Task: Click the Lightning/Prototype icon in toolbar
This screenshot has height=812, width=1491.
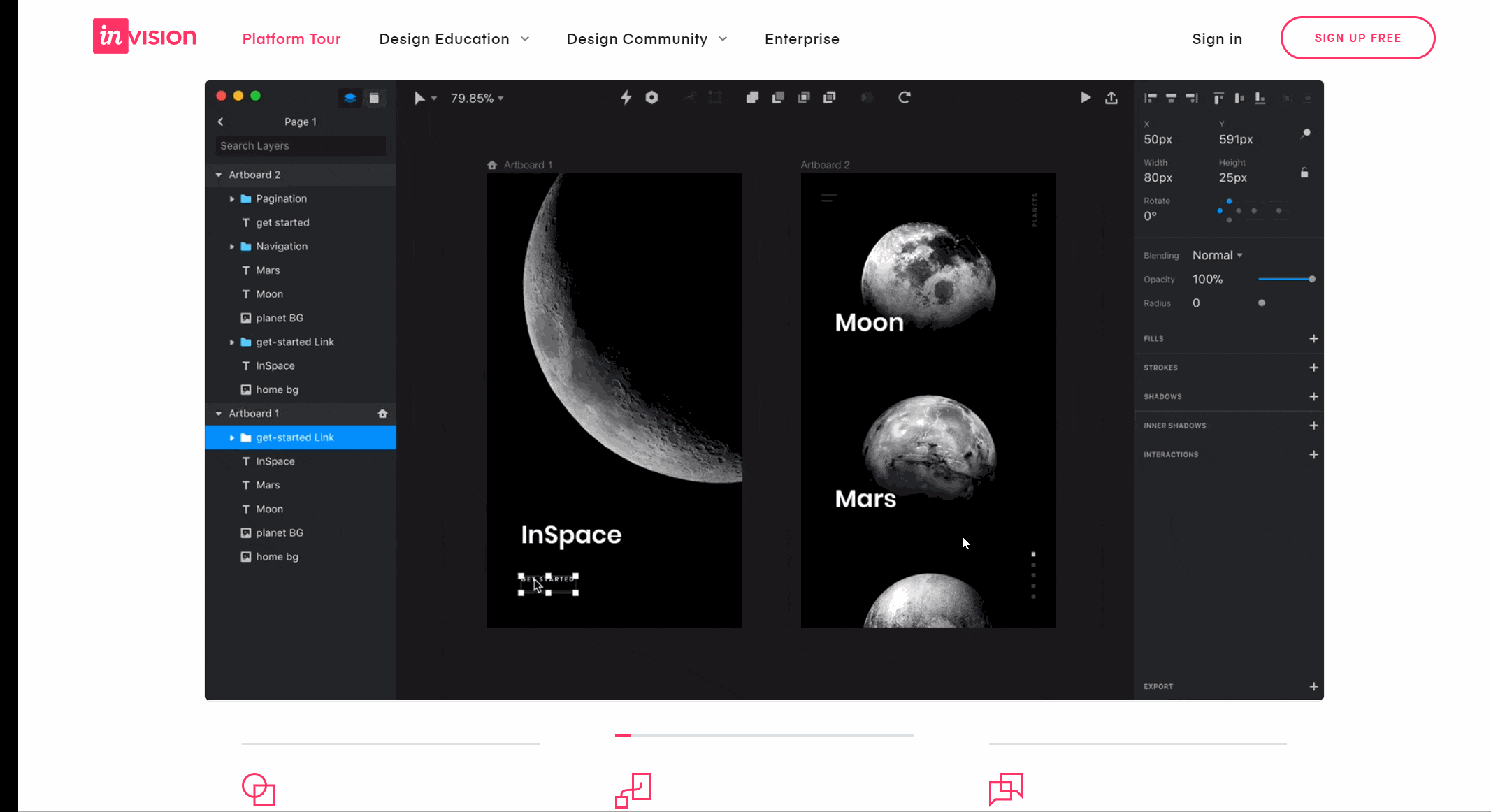Action: tap(627, 97)
